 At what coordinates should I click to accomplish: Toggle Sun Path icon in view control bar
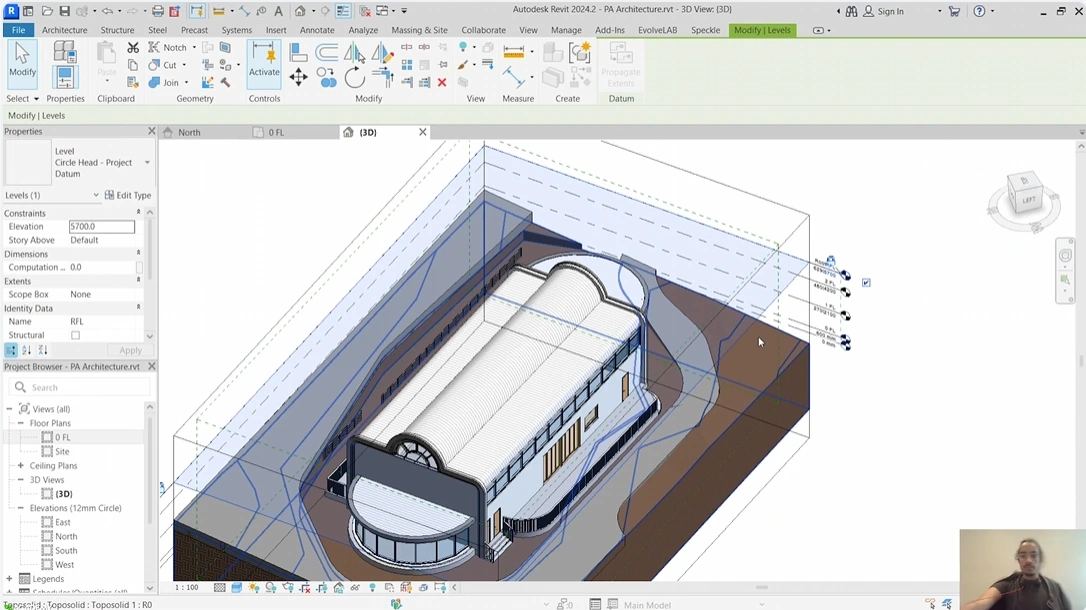pyautogui.click(x=254, y=588)
